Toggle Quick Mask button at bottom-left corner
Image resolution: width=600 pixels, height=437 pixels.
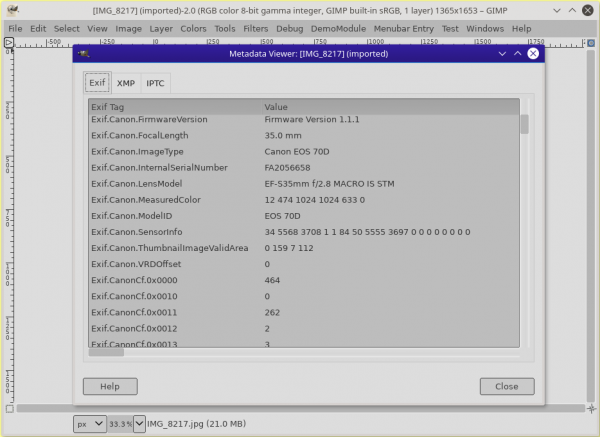tap(10, 409)
